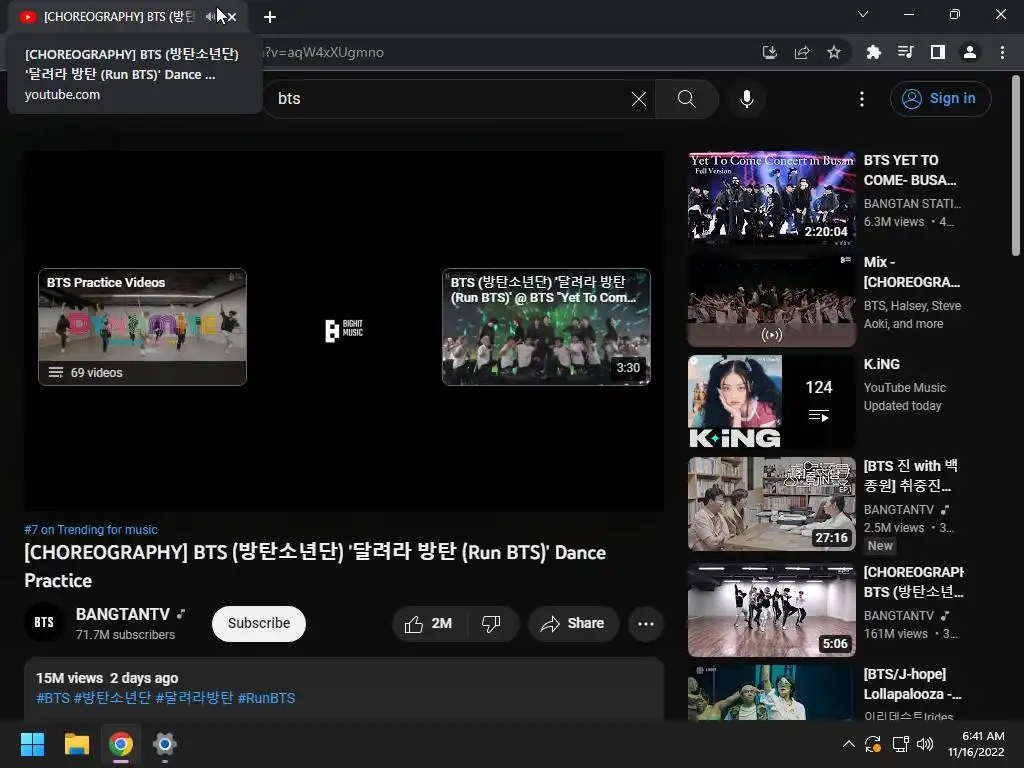This screenshot has width=1024, height=768.
Task: Open network icon in system tray
Action: [900, 744]
